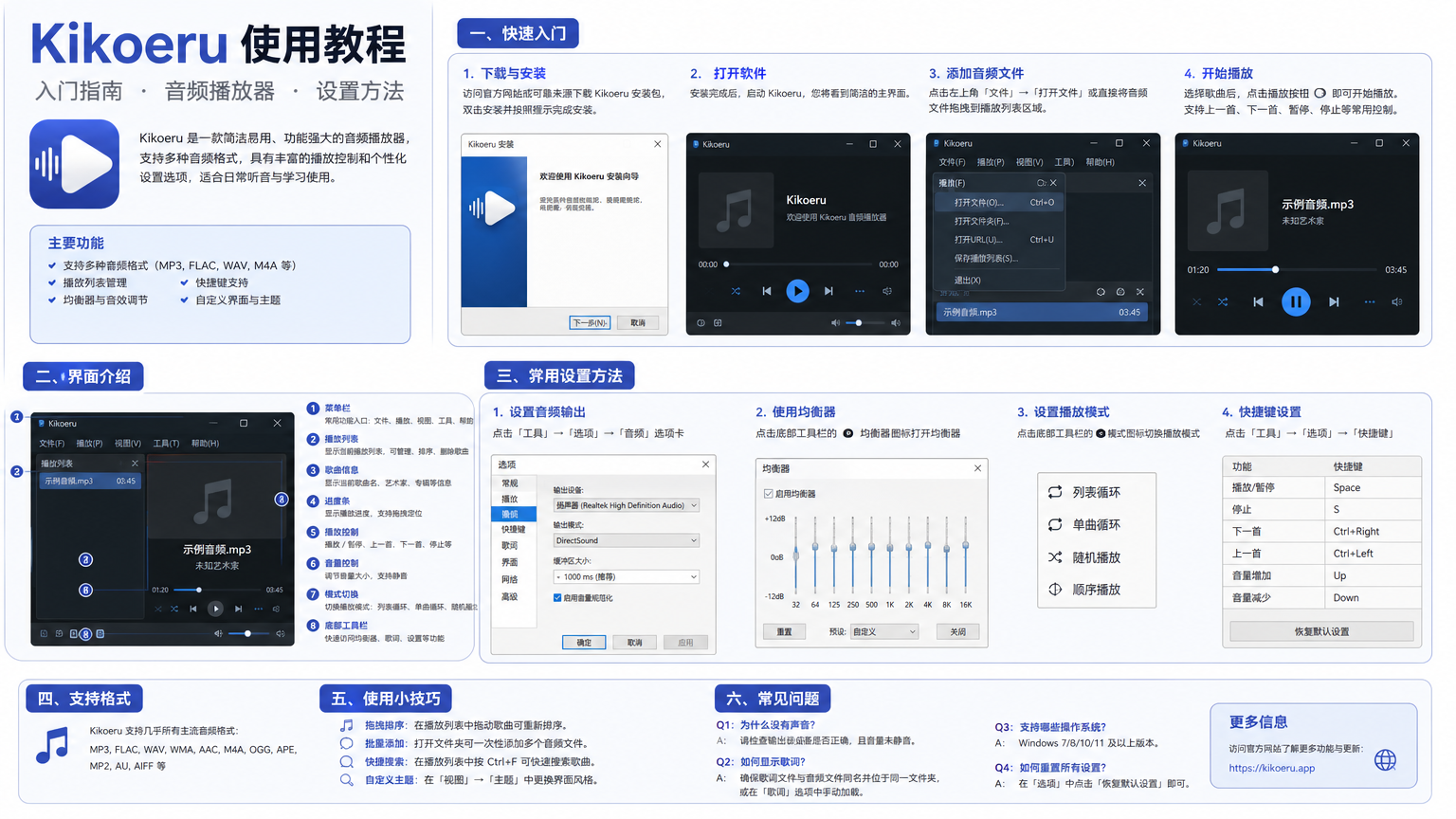
Task: Click previous track icon in the welcome Kikoeru player
Action: coord(766,291)
